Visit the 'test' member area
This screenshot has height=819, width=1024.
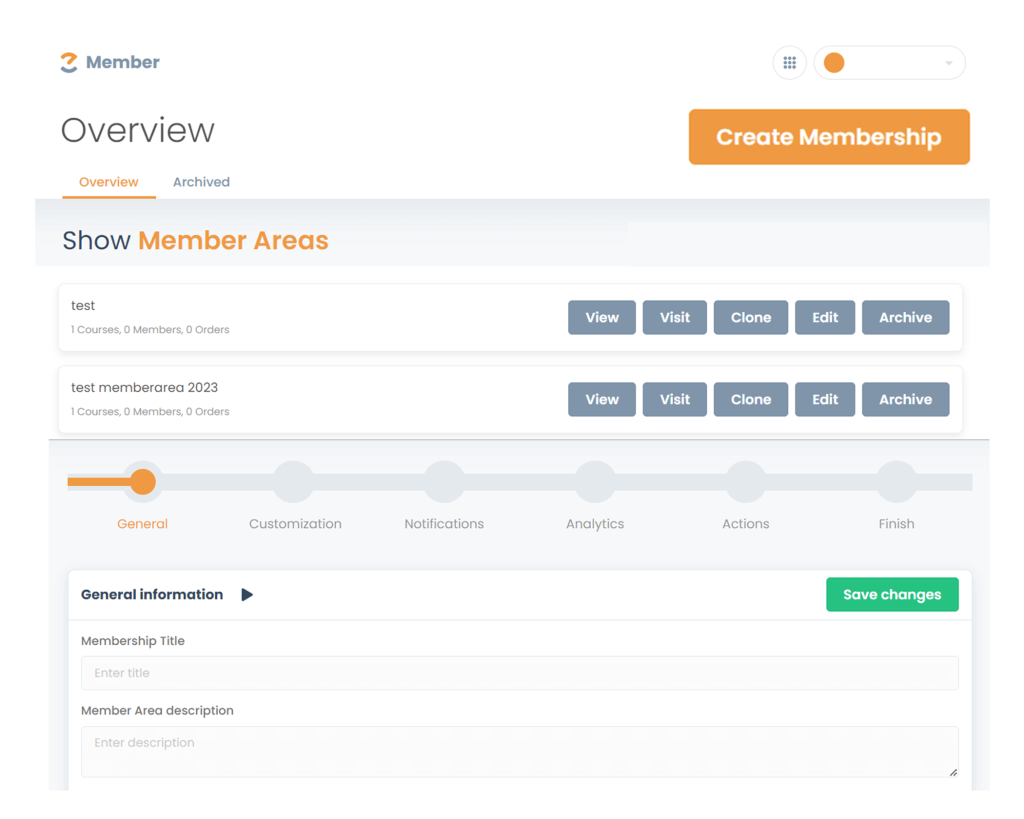click(674, 318)
